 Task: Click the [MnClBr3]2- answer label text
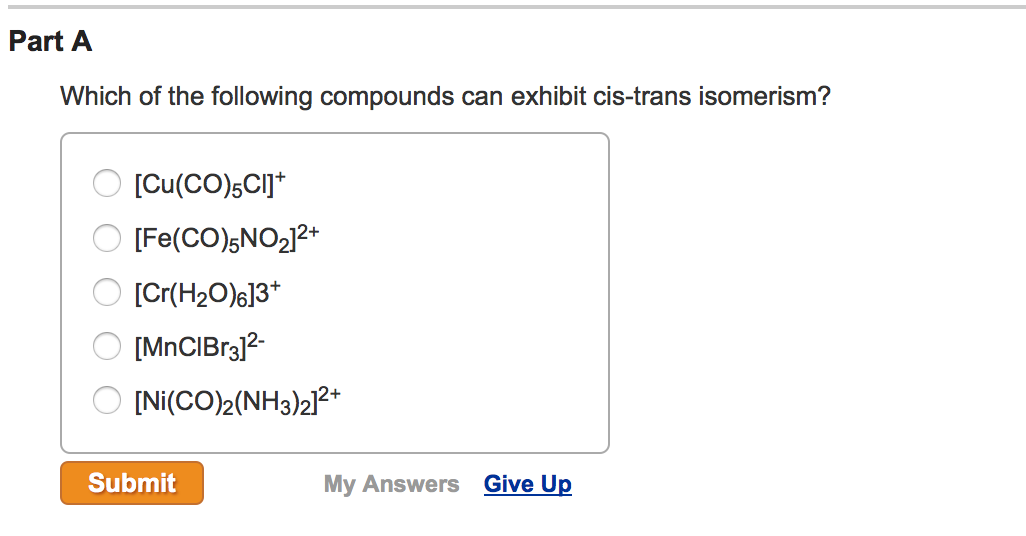199,346
